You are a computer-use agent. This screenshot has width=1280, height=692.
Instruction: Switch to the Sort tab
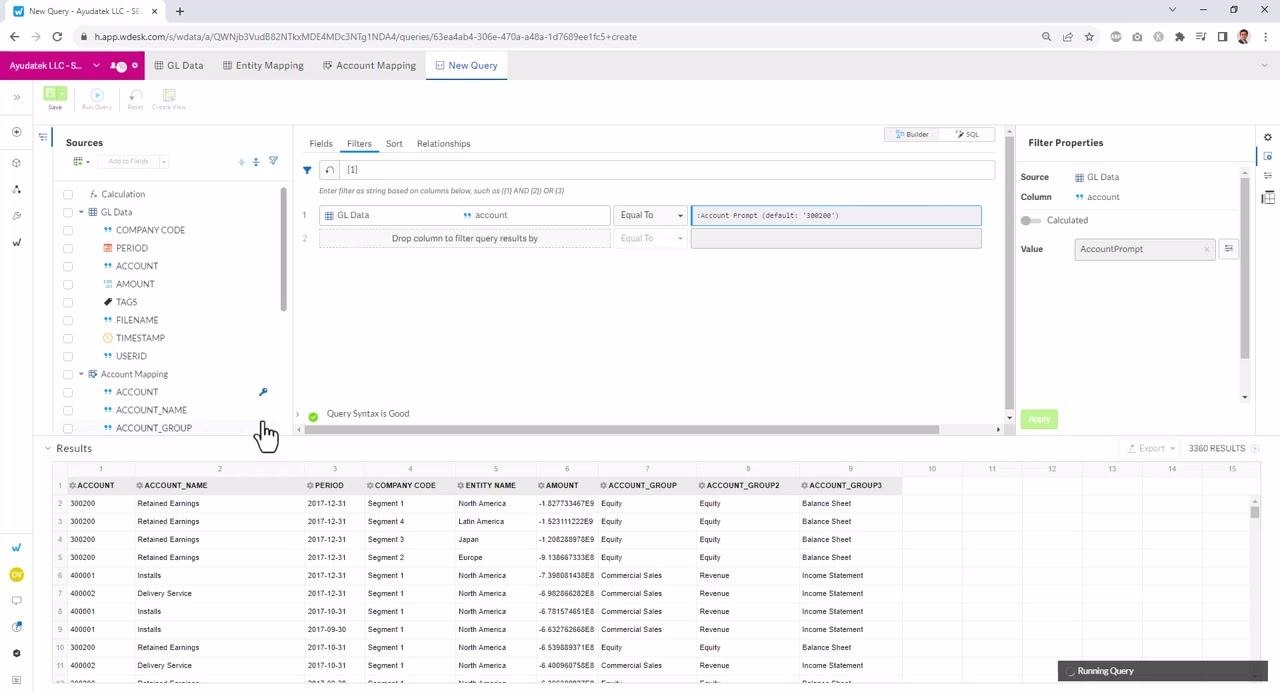coord(394,143)
